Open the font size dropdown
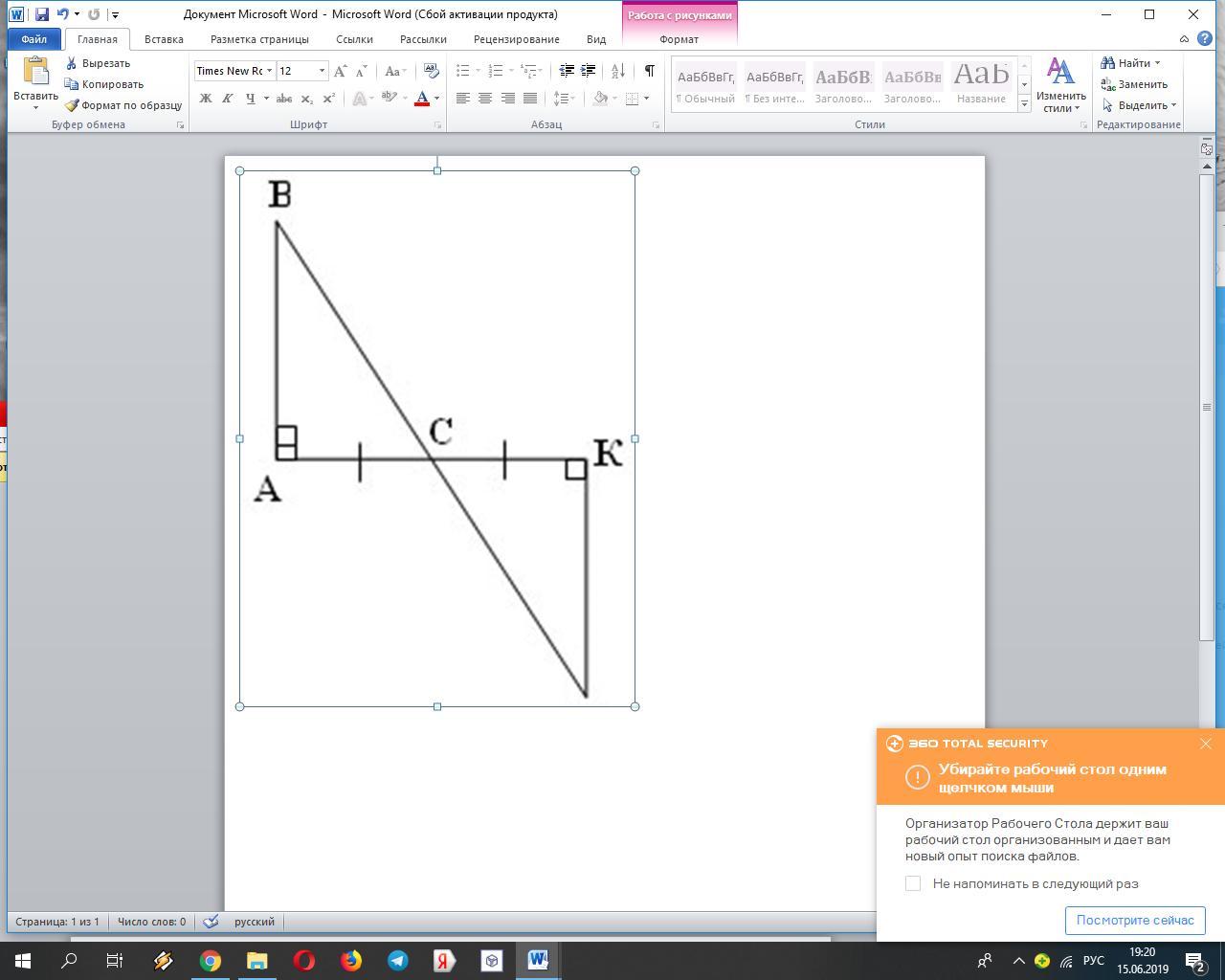This screenshot has height=980, width=1225. pyautogui.click(x=322, y=71)
